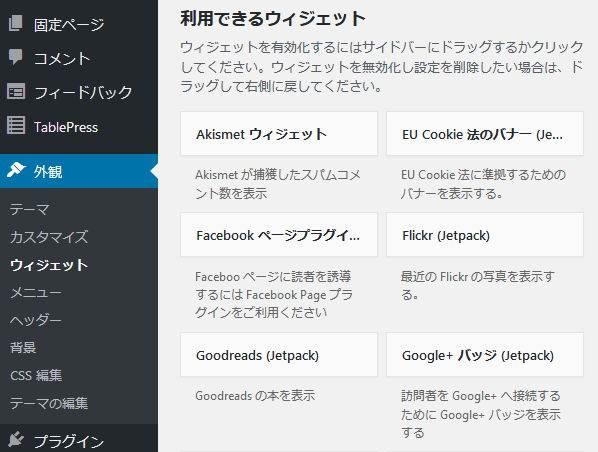Click the 固定ページ pages icon

[x=15, y=23]
